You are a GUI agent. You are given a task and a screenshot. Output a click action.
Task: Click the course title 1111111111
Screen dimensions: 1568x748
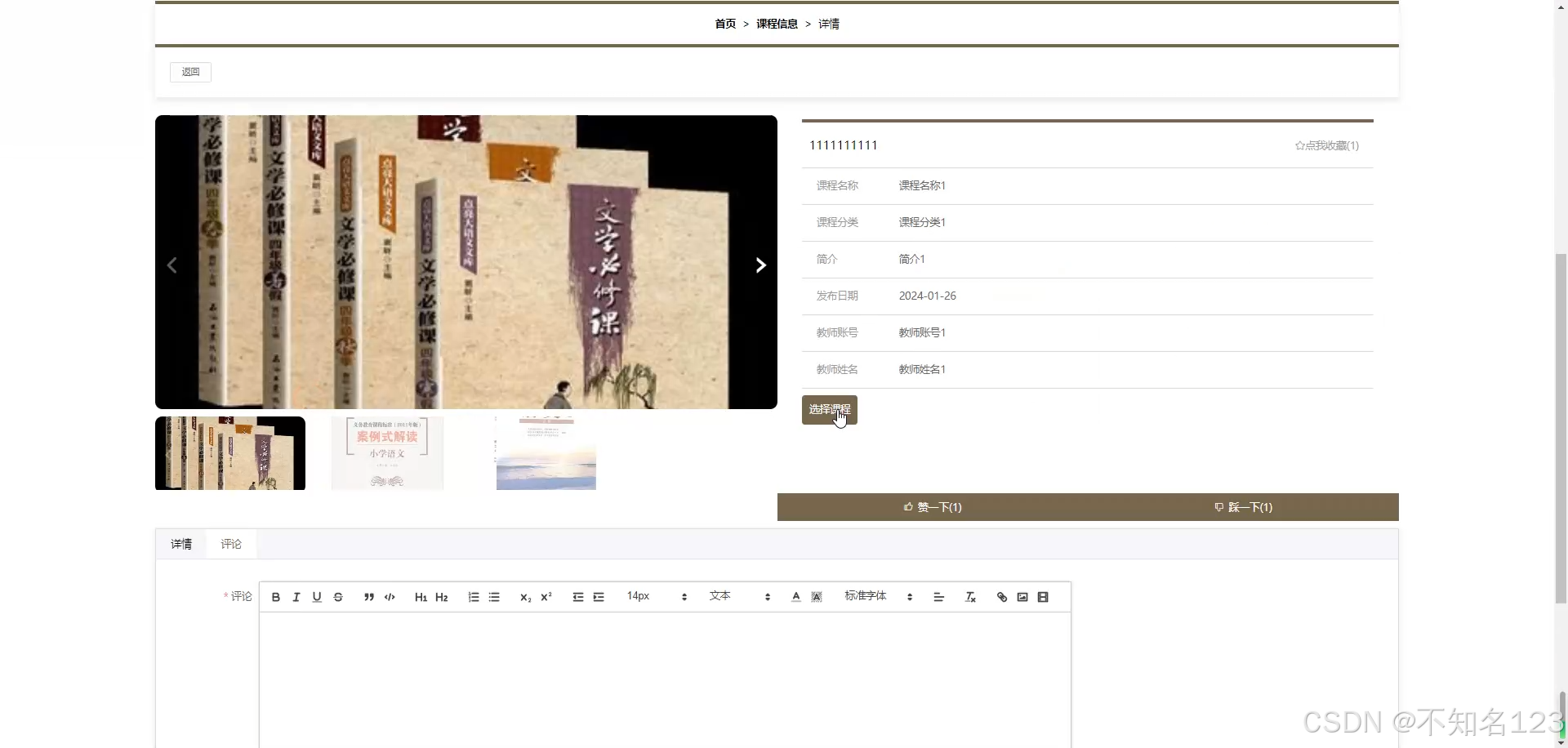point(844,145)
